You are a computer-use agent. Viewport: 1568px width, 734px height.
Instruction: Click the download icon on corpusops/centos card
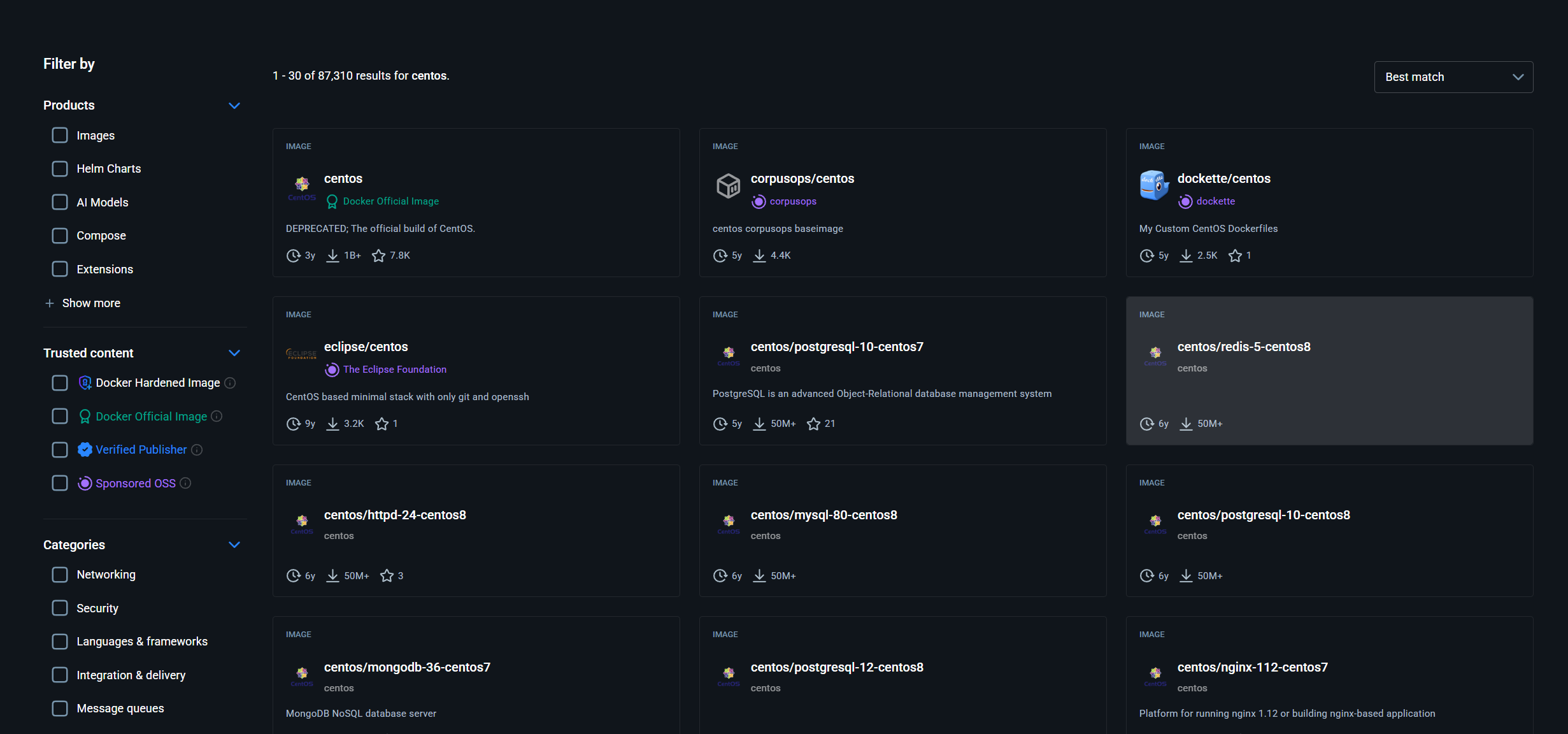click(x=759, y=255)
